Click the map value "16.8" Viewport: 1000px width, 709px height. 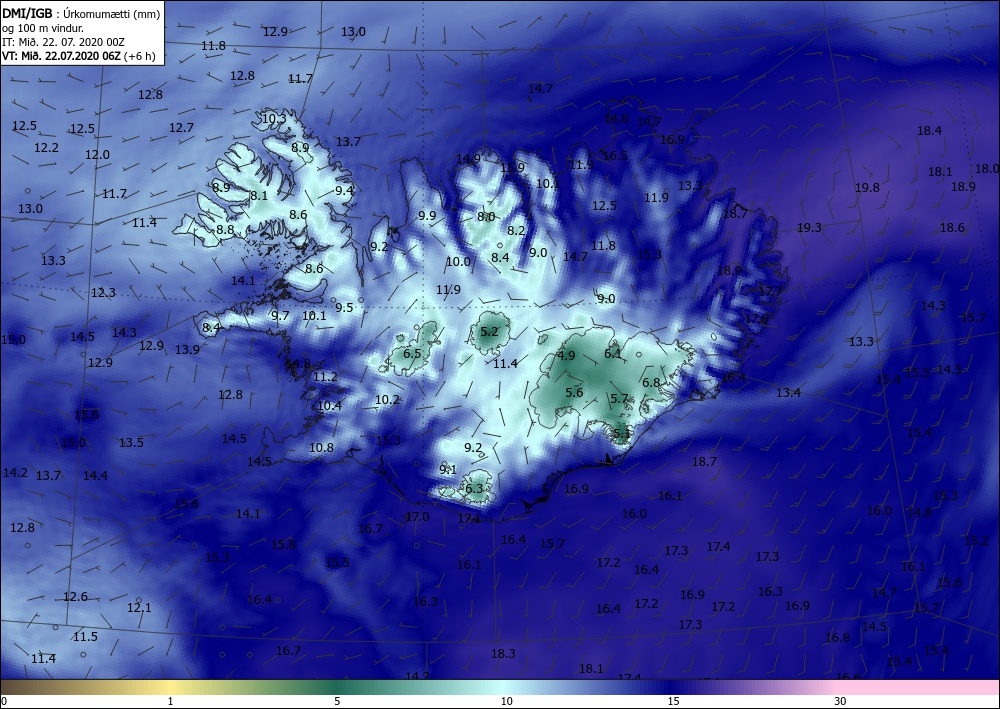(837, 638)
